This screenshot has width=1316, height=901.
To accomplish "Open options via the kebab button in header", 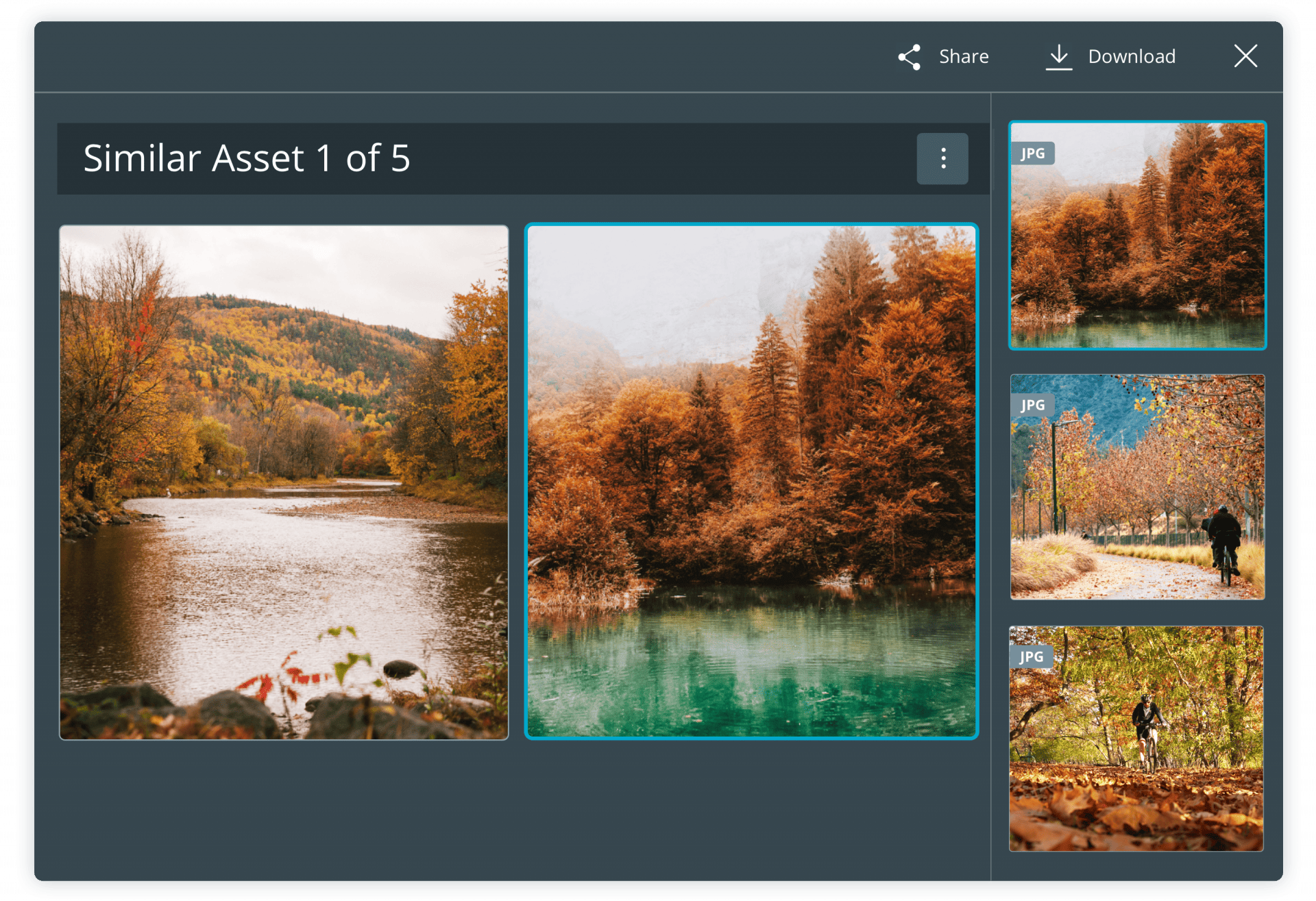I will click(x=942, y=158).
